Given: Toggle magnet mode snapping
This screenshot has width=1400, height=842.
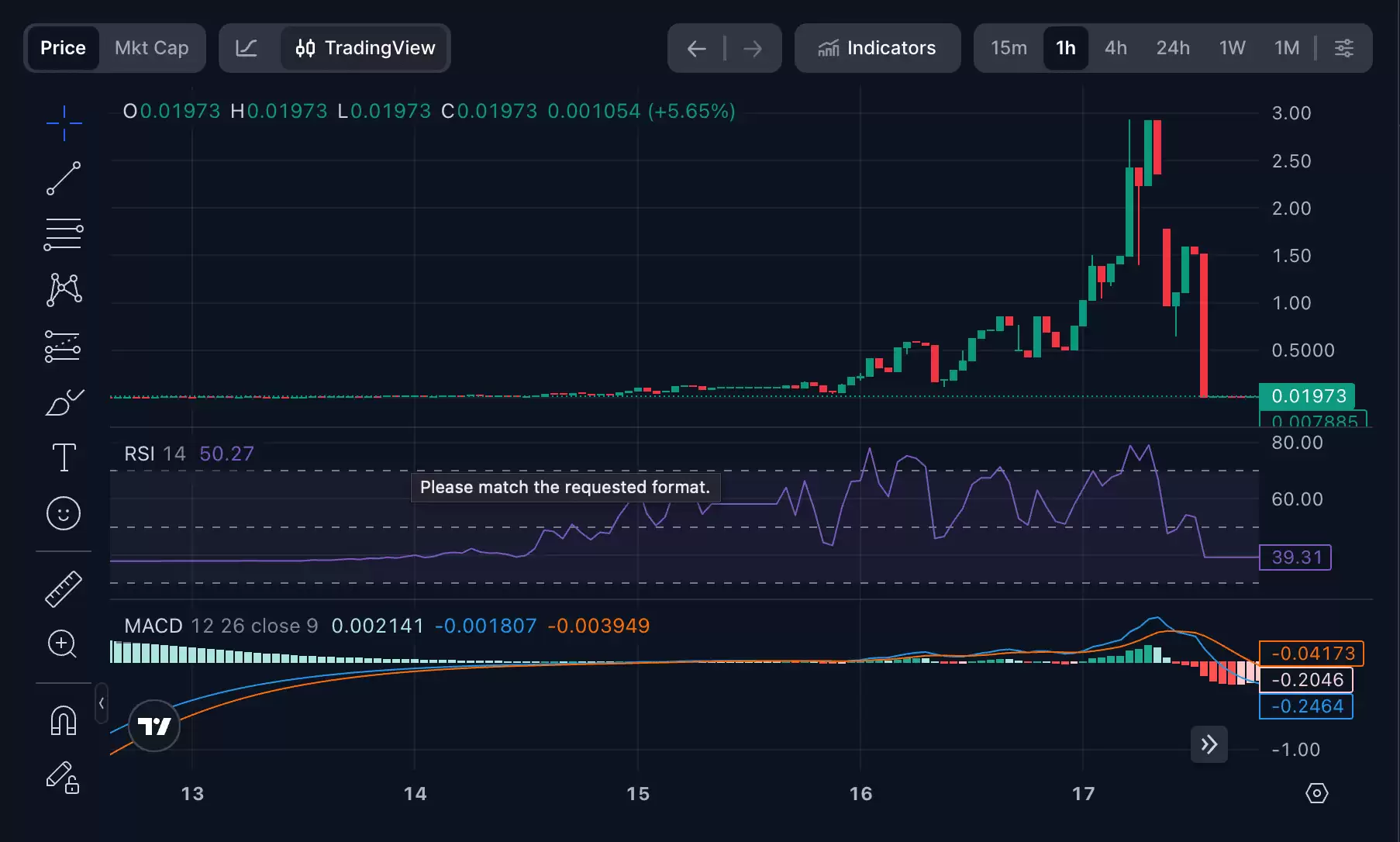Looking at the screenshot, I should tap(64, 720).
